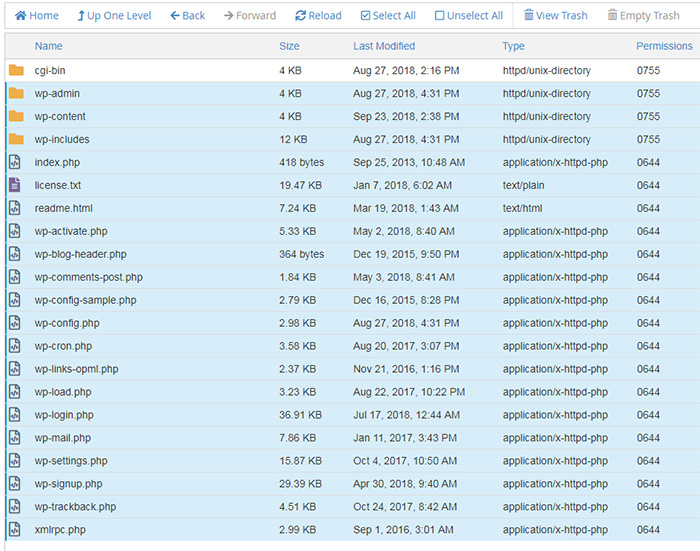Click the wp-links-opml.php file icon
Screen dimensions: 700x551
(15, 369)
